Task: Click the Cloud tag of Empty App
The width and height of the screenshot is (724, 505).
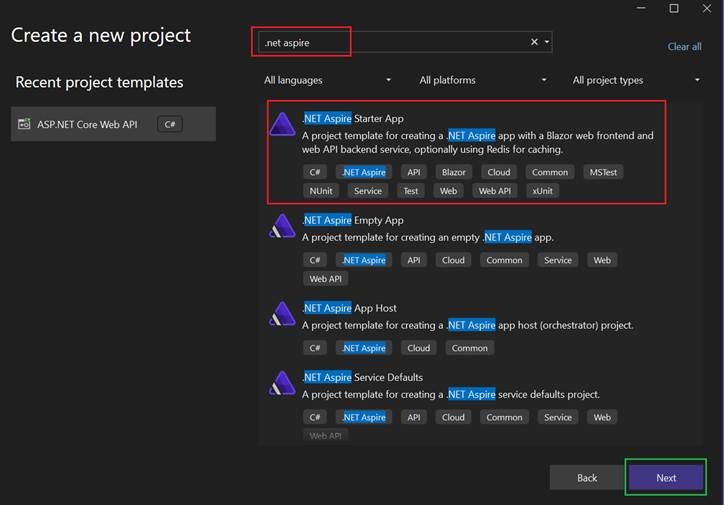Action: tap(453, 260)
